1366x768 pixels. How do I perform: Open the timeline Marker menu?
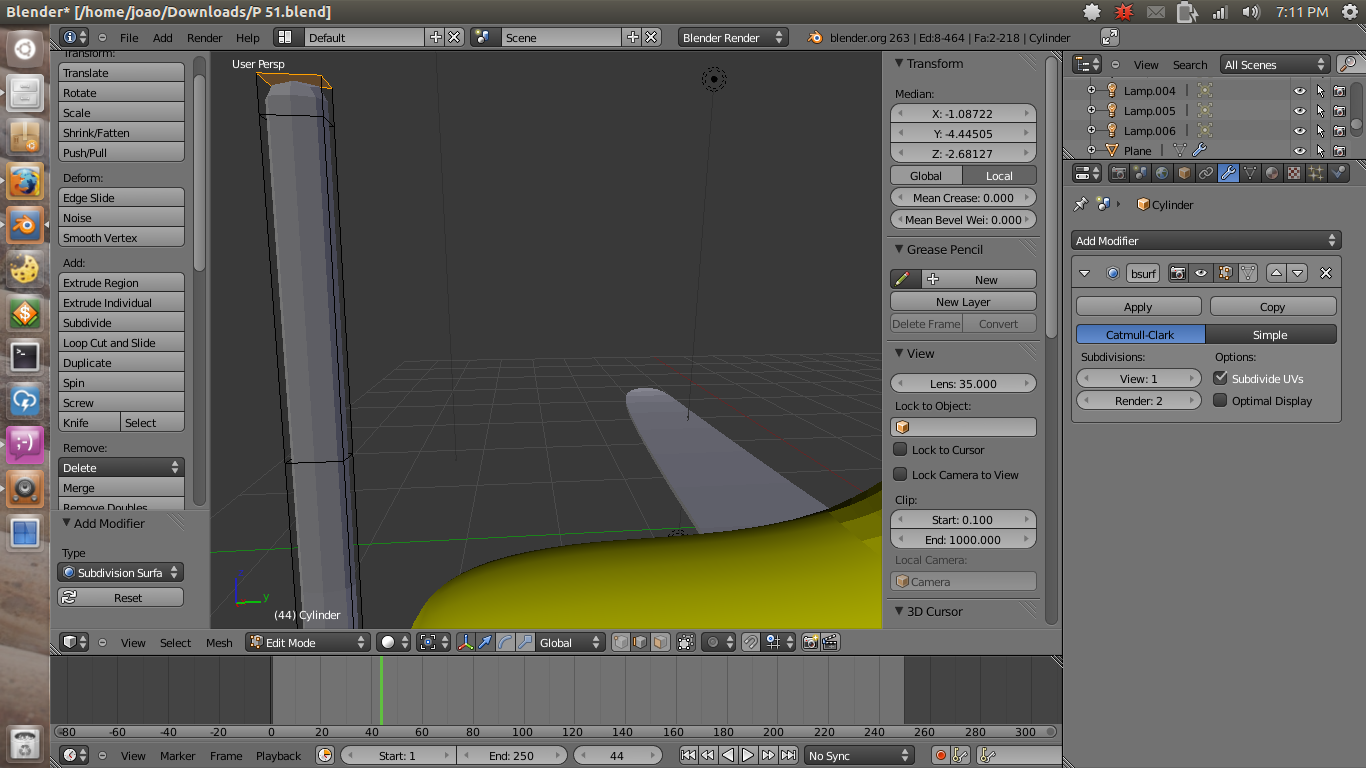[x=178, y=755]
